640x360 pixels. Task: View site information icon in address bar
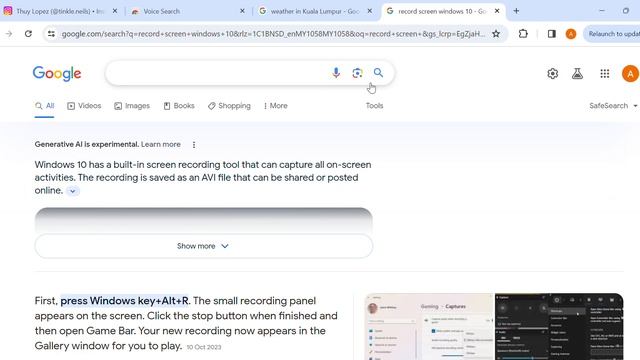tap(51, 34)
